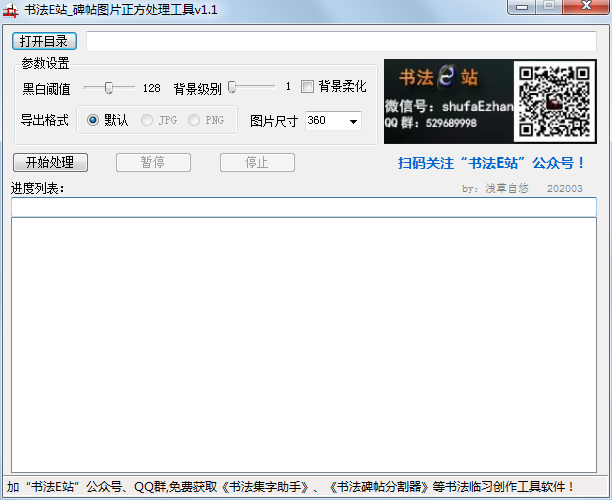Choose the JPG export format radio
The height and width of the screenshot is (500, 612).
click(147, 120)
